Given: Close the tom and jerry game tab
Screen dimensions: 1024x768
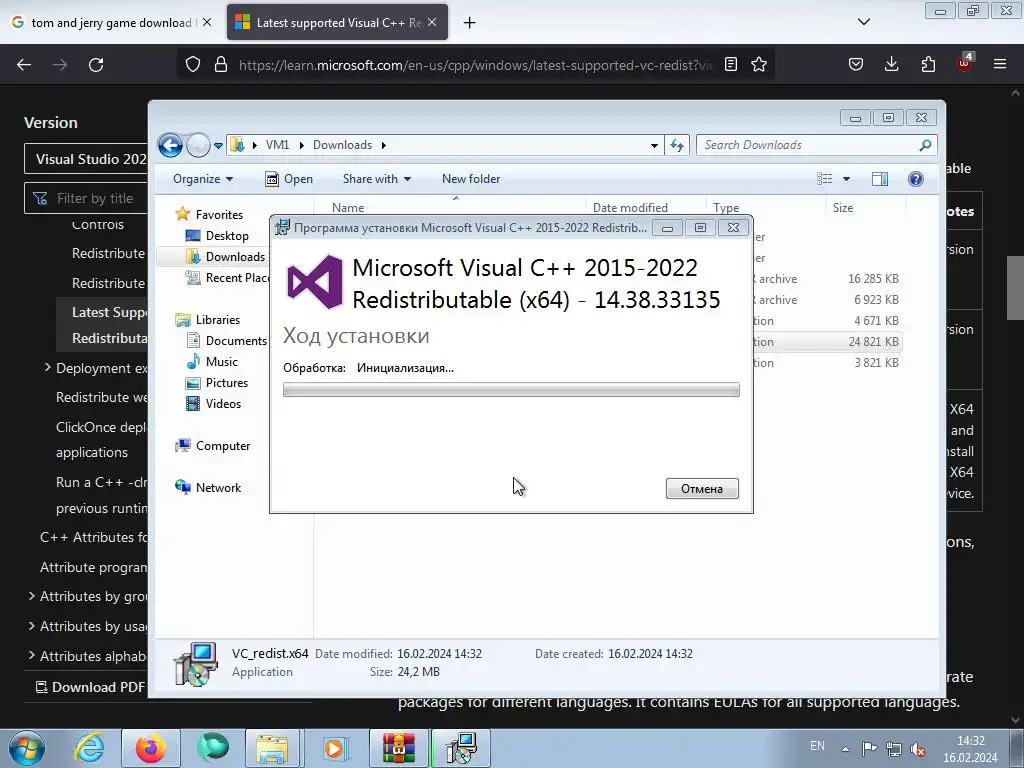Looking at the screenshot, I should (207, 23).
